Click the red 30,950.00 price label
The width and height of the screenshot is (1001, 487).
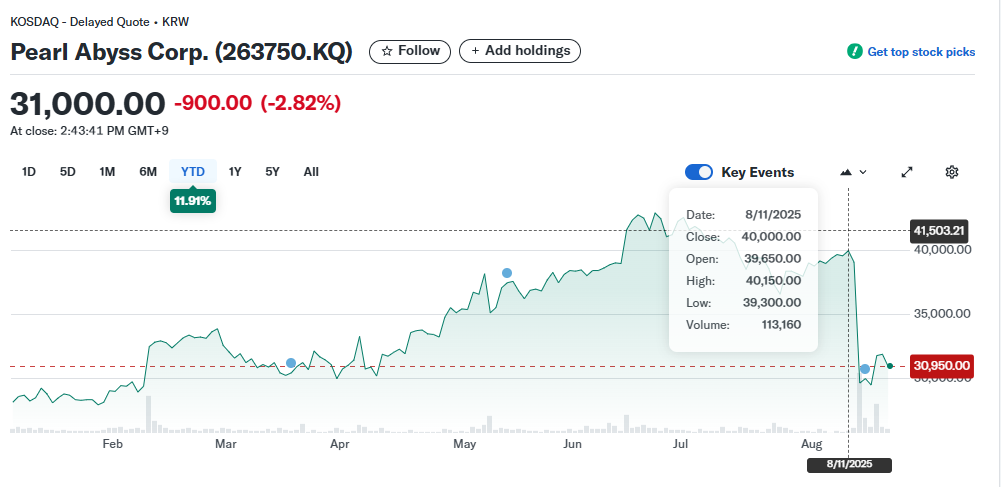pyautogui.click(x=941, y=366)
